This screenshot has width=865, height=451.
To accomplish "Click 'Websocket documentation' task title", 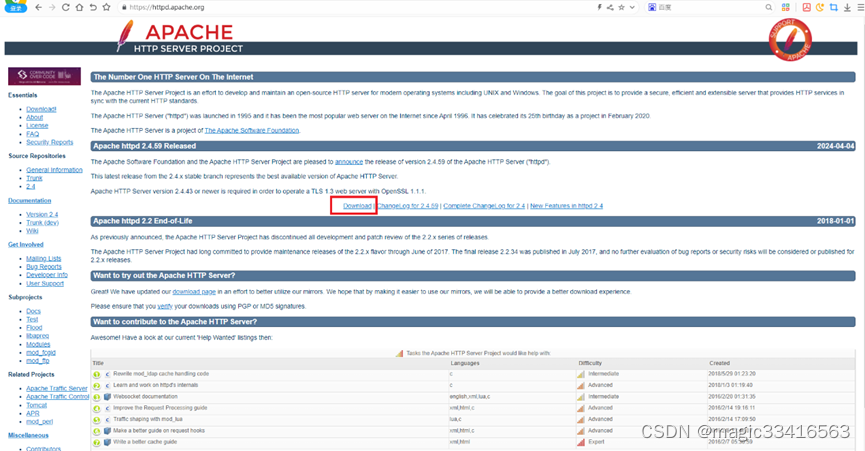I will (145, 396).
